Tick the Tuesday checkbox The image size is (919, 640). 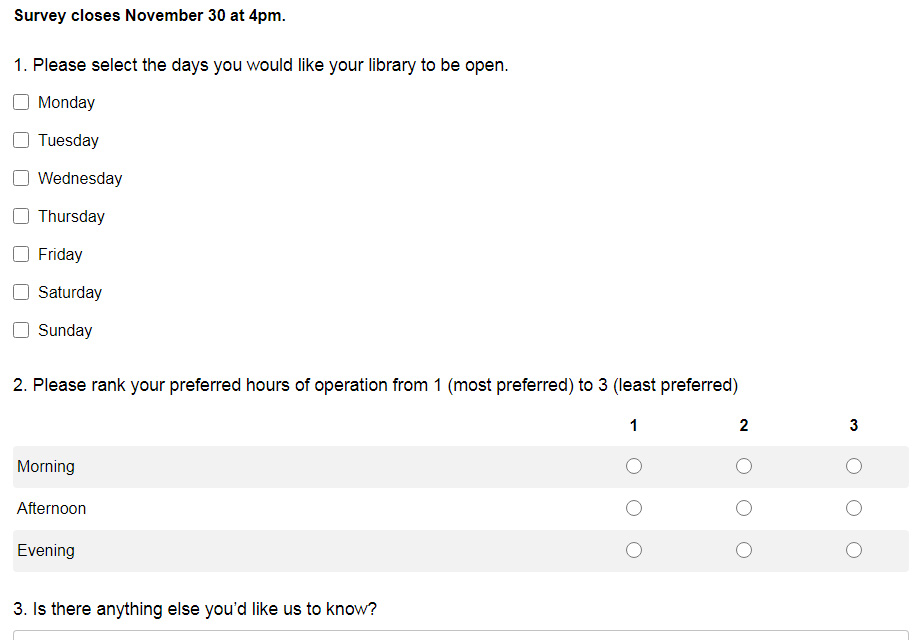(21, 140)
